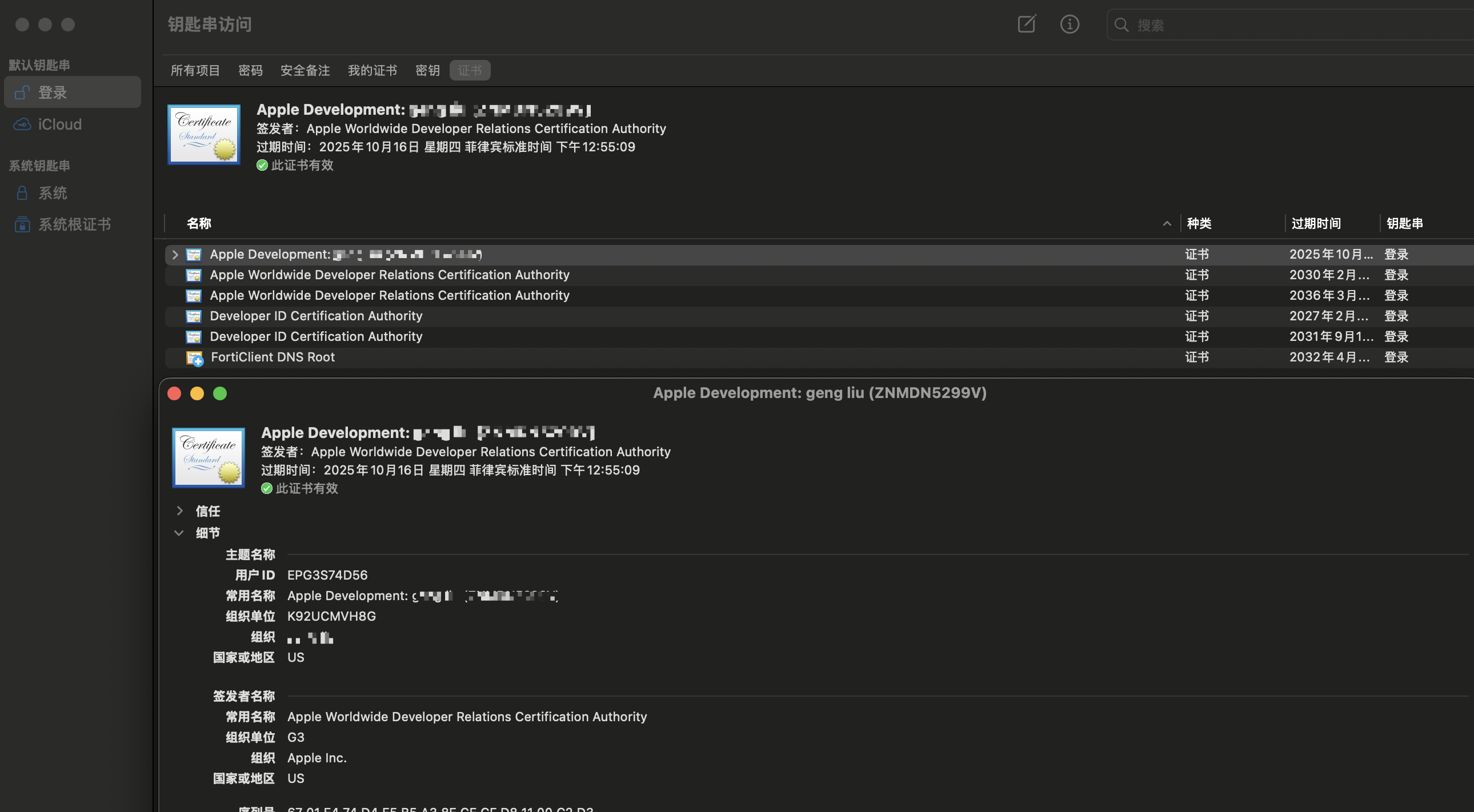
Task: Click the 主题名称 section heading
Action: point(250,554)
